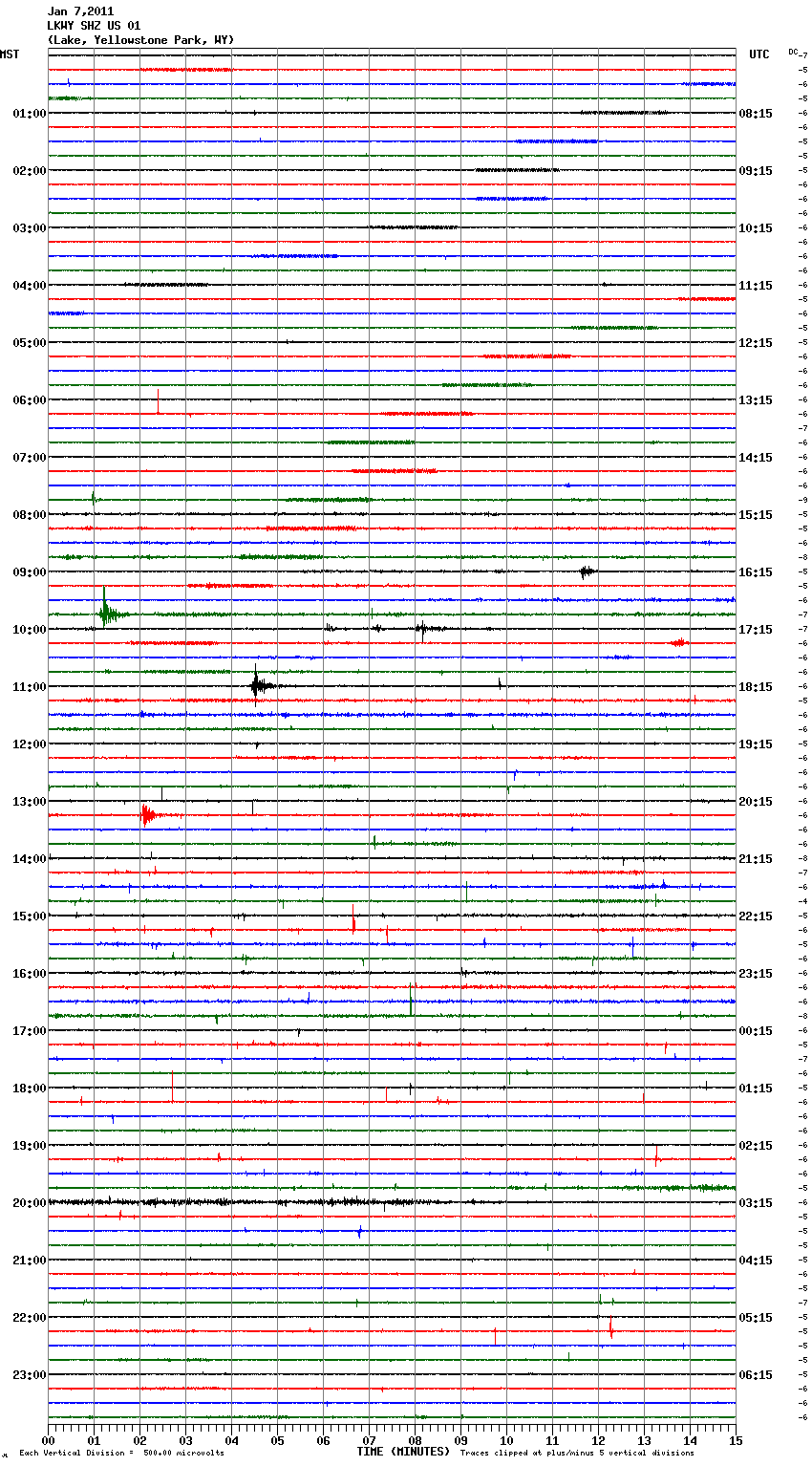This screenshot has width=812, height=1466.
Task: Click the UTC timezone header
Action: (x=759, y=54)
